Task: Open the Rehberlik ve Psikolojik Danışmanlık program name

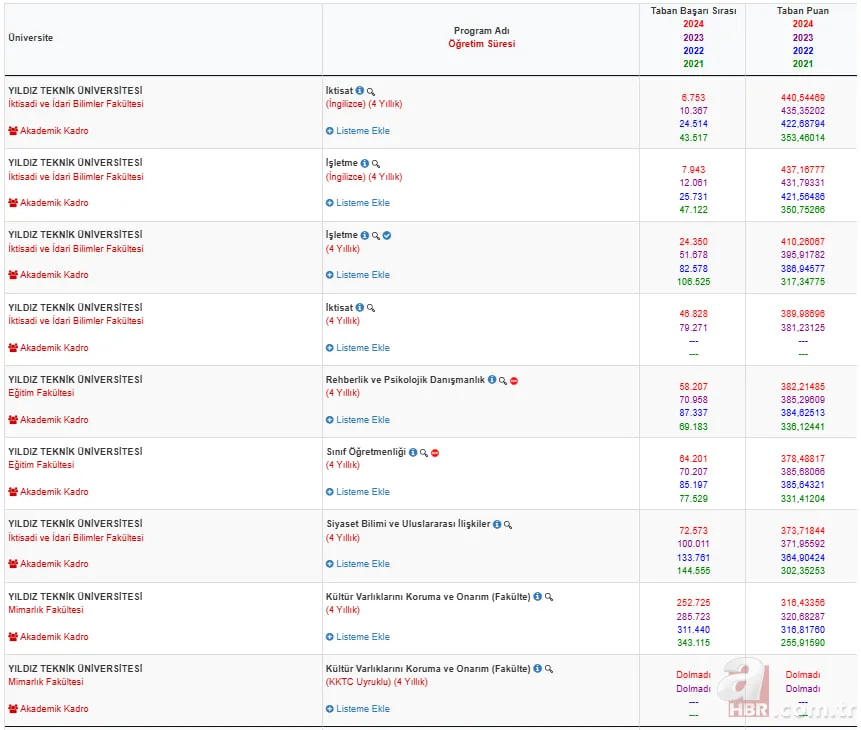Action: pyautogui.click(x=405, y=380)
